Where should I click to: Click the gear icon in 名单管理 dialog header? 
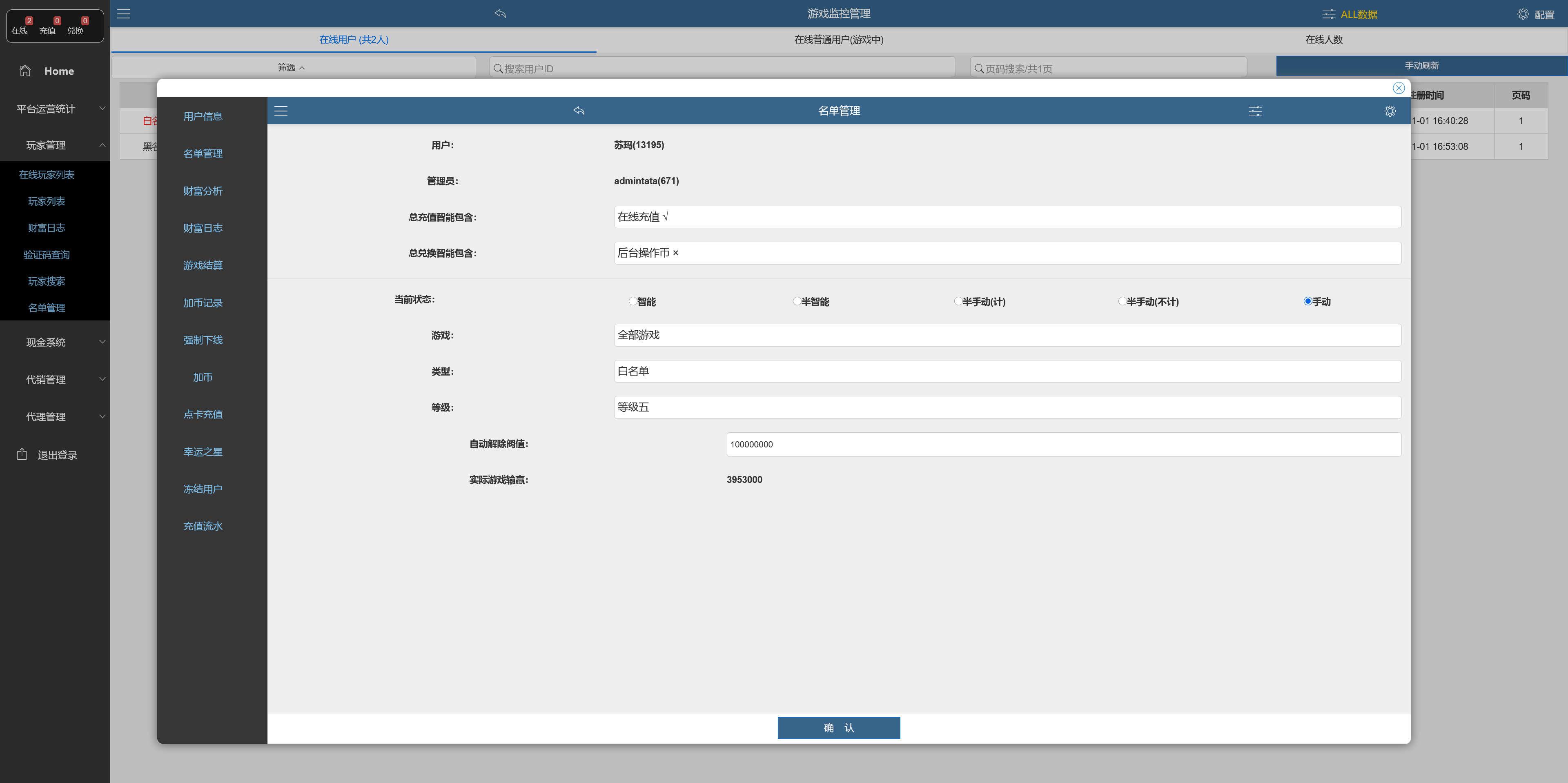(x=1390, y=111)
